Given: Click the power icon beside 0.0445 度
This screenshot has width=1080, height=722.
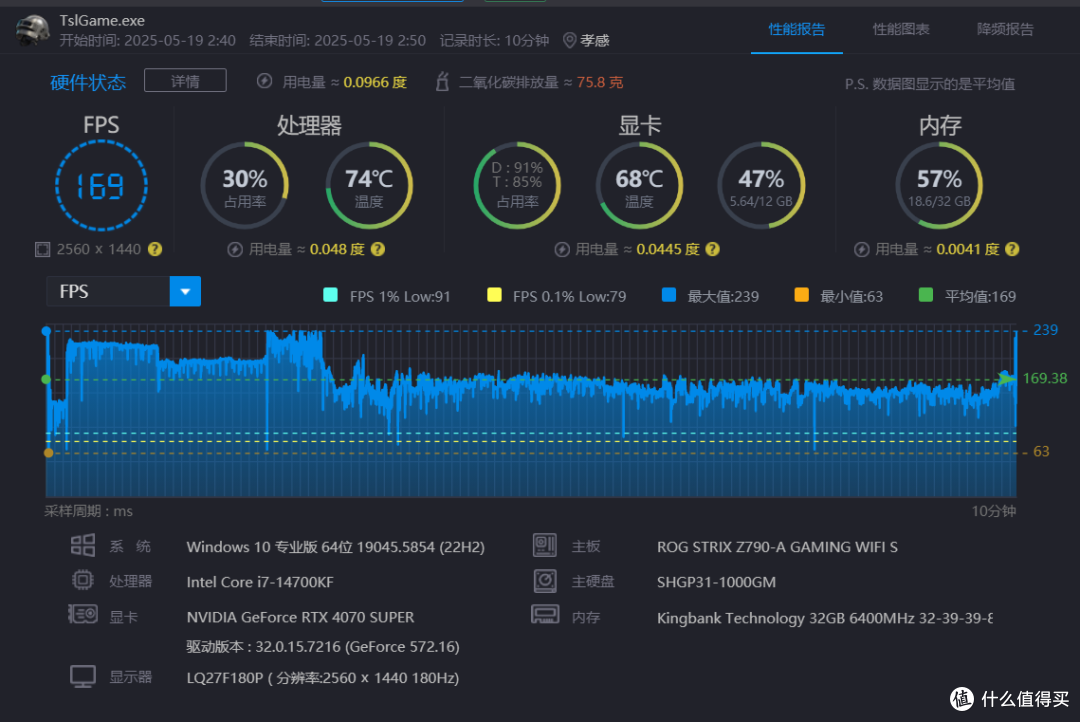Looking at the screenshot, I should pos(562,249).
